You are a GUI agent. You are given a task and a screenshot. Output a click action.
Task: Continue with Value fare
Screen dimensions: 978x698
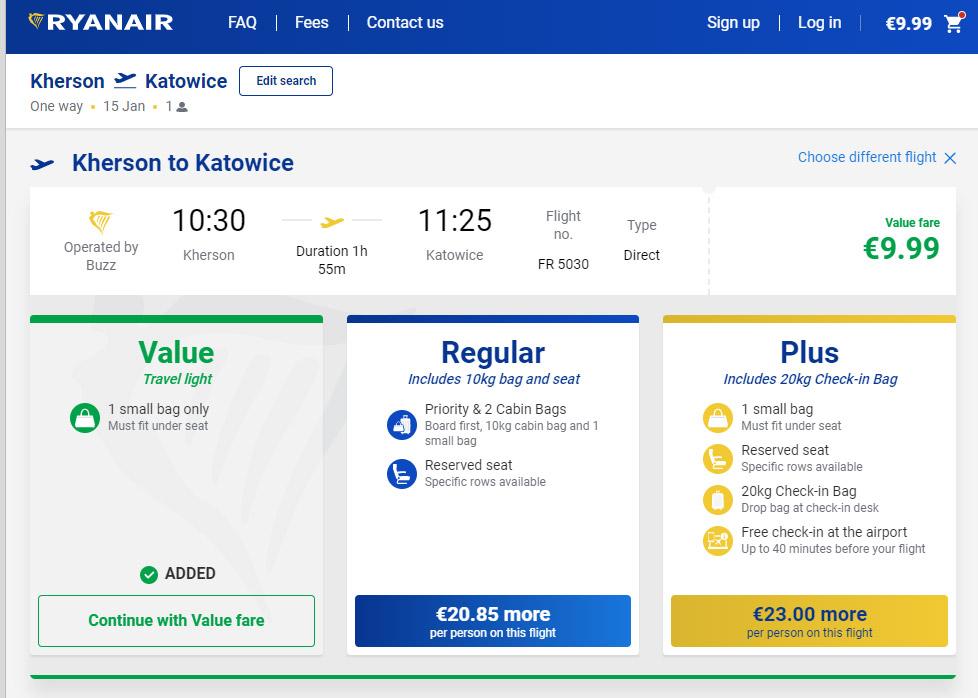176,620
